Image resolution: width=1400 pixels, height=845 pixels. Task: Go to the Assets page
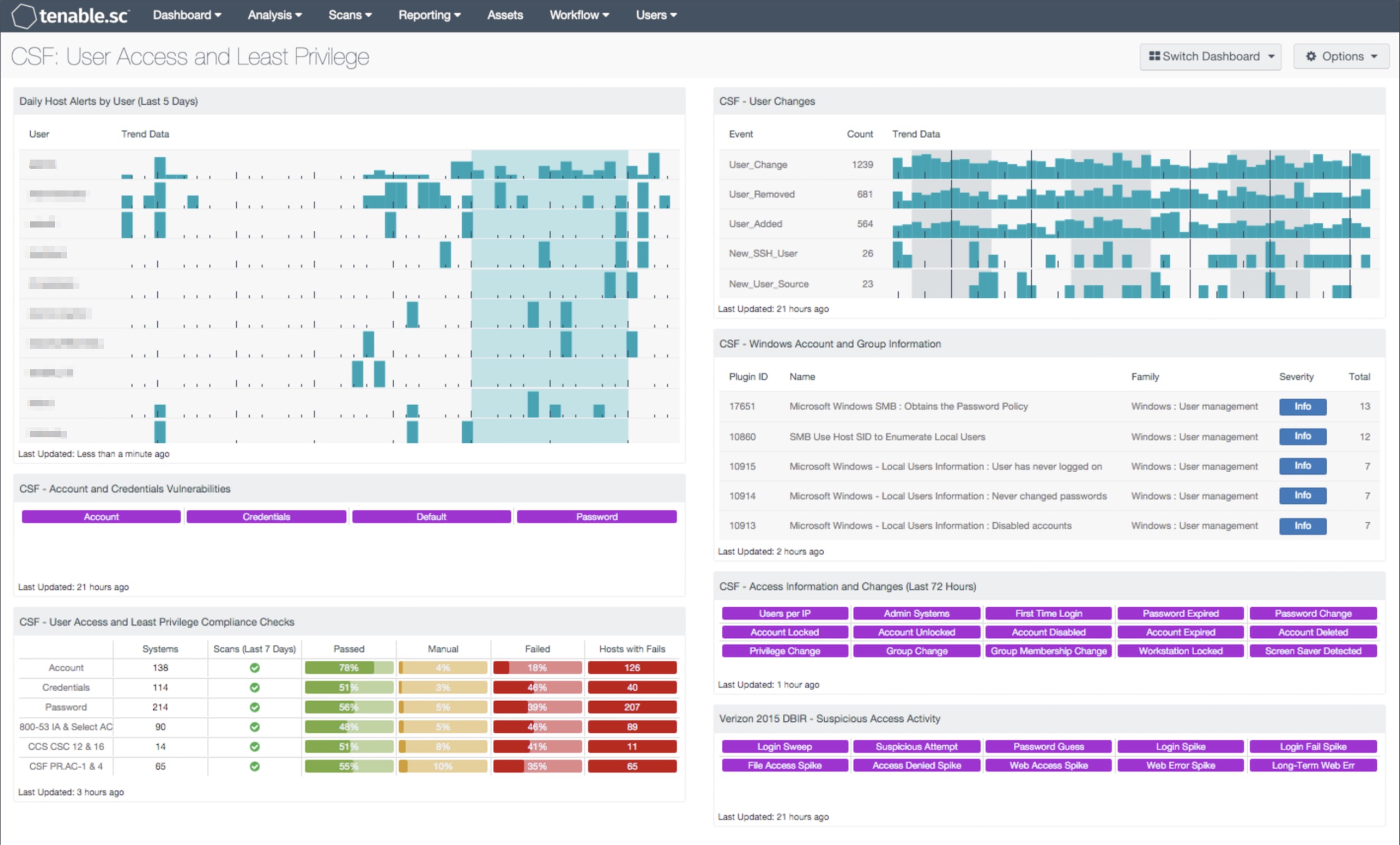[x=505, y=15]
